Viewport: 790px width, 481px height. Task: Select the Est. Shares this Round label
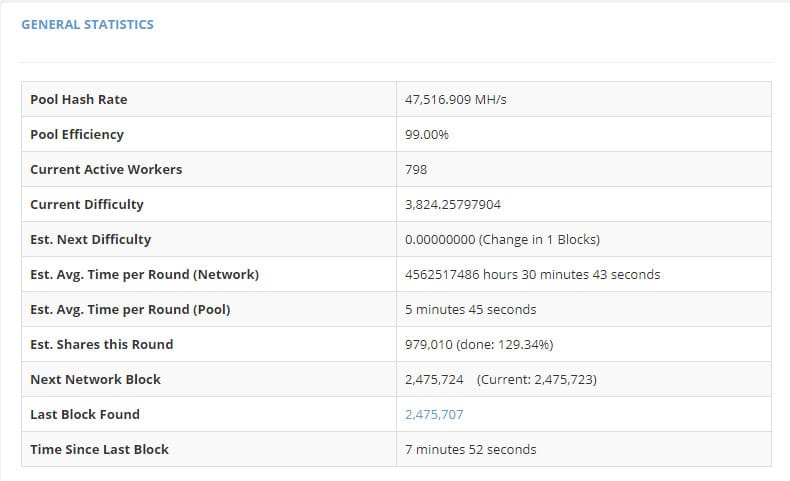(x=102, y=344)
